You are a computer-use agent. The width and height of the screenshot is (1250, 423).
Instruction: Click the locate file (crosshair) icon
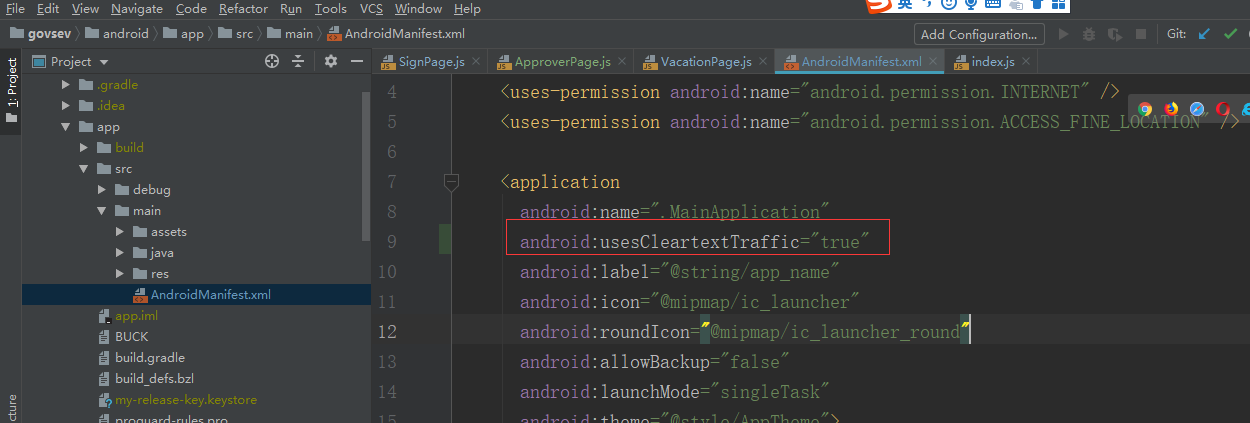pos(271,62)
